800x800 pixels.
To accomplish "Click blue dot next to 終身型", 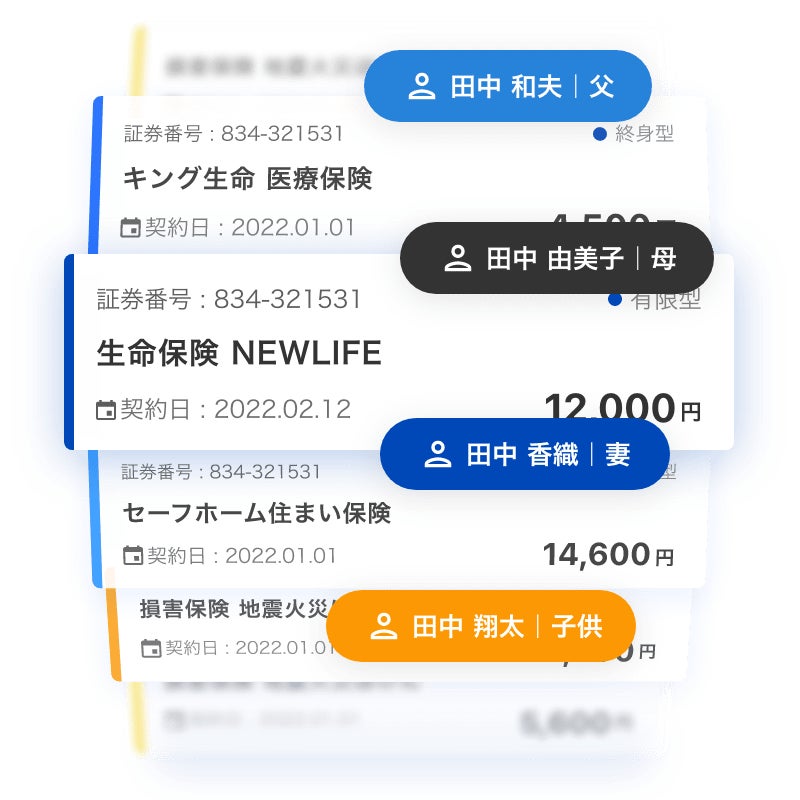I will click(x=600, y=133).
